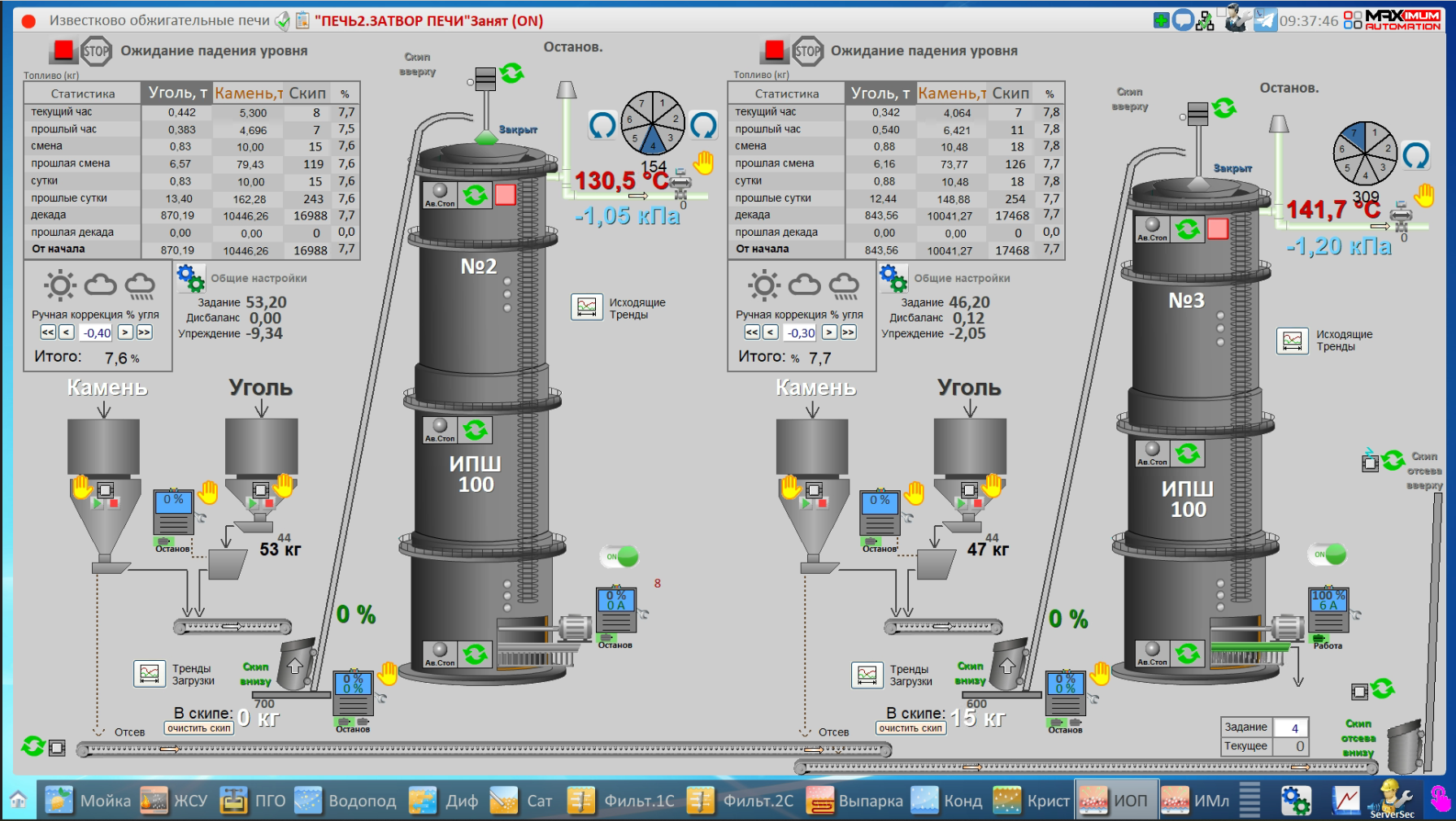Click 'очистить скип' button under kiln №3

point(911,728)
